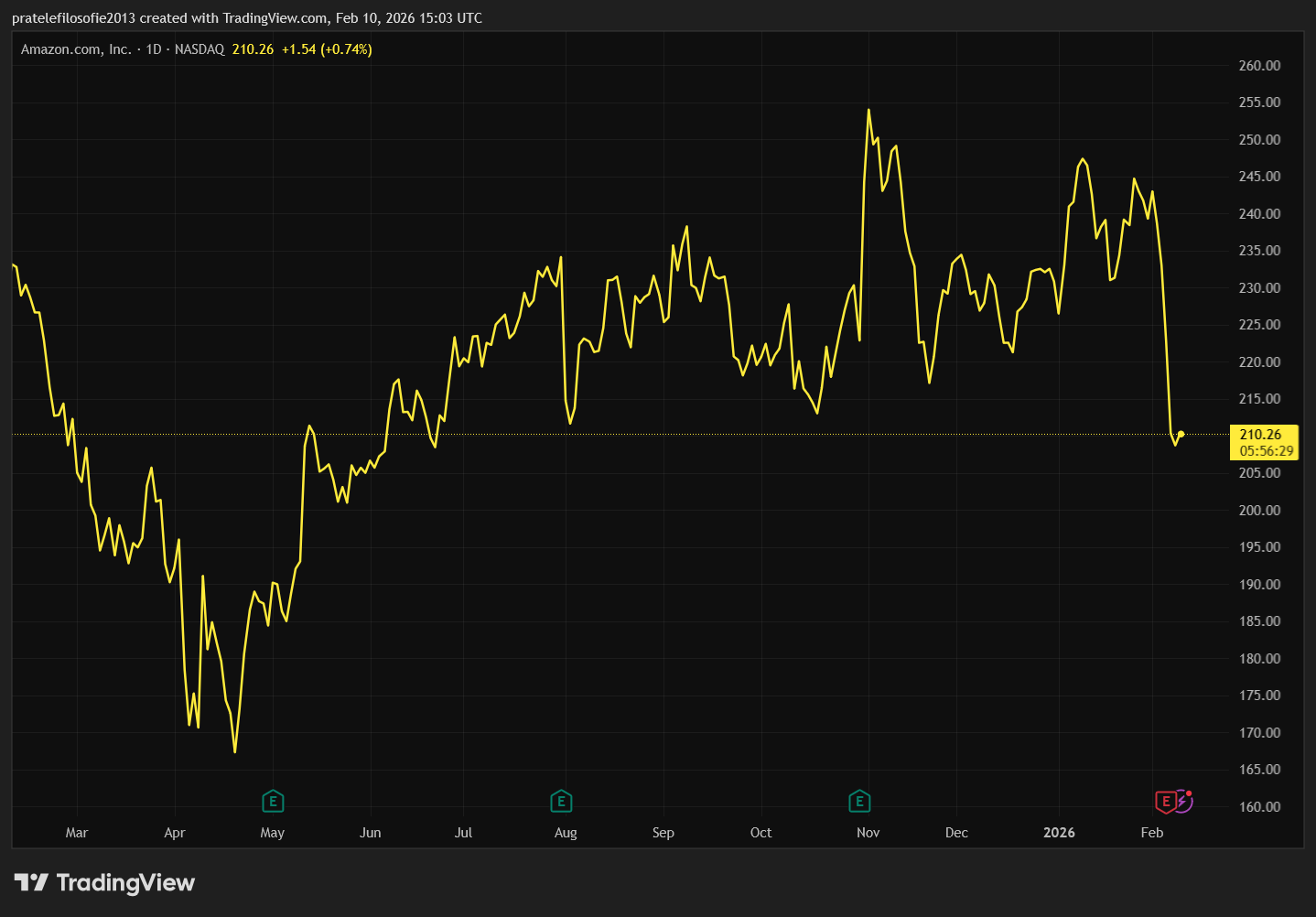Click the 225.00 price scale label
This screenshot has width=1316, height=917.
(x=1259, y=325)
